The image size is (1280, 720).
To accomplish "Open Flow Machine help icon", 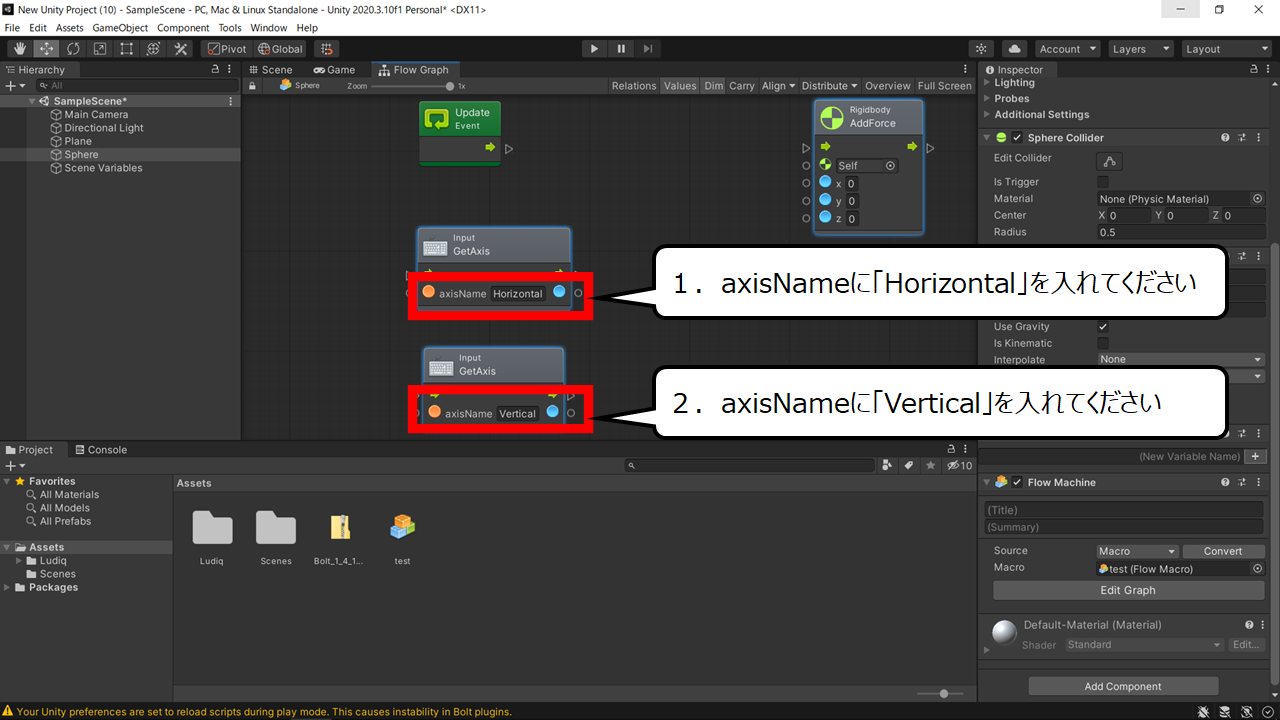I will [1225, 482].
